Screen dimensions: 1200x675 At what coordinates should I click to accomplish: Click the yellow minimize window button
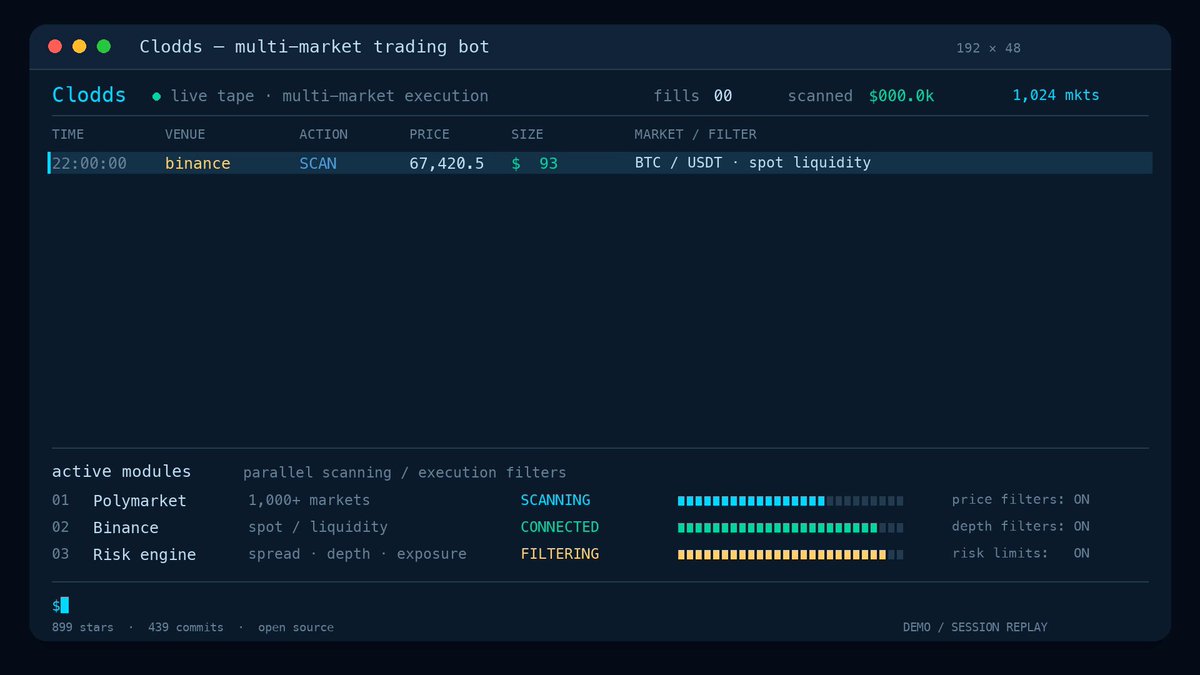79,46
